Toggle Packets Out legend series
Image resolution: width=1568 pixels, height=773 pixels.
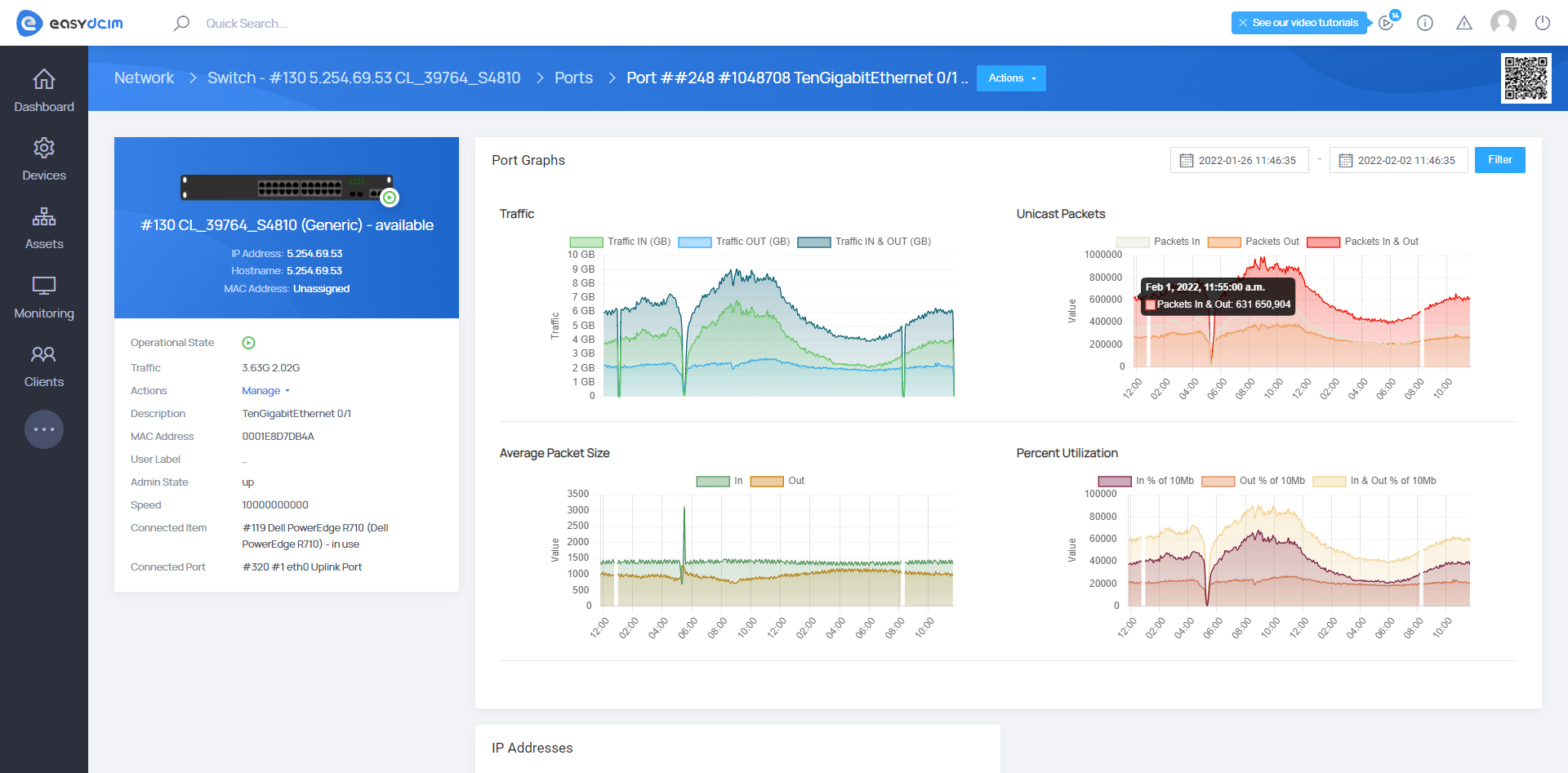1253,242
